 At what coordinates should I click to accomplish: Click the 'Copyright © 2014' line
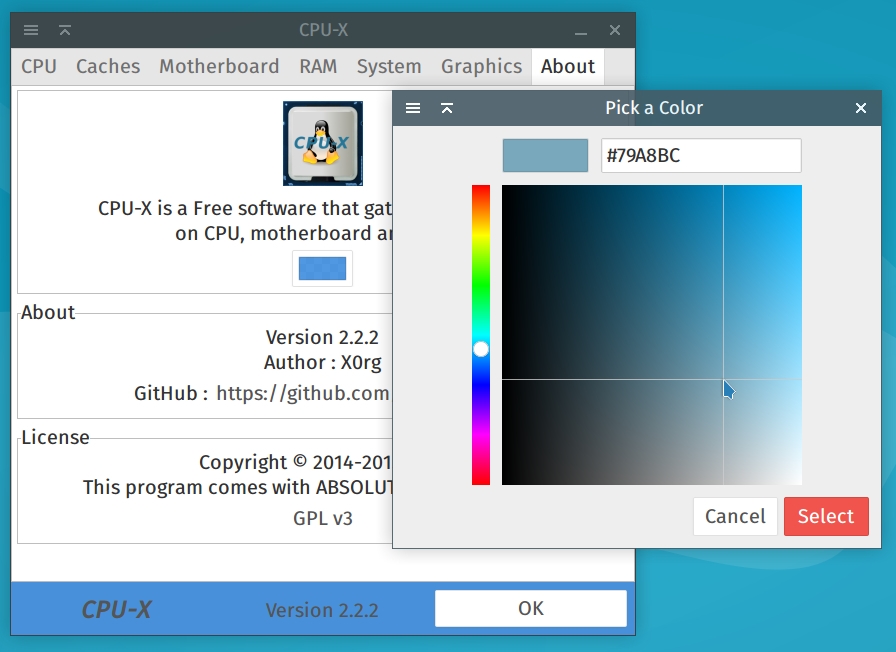[x=295, y=462]
